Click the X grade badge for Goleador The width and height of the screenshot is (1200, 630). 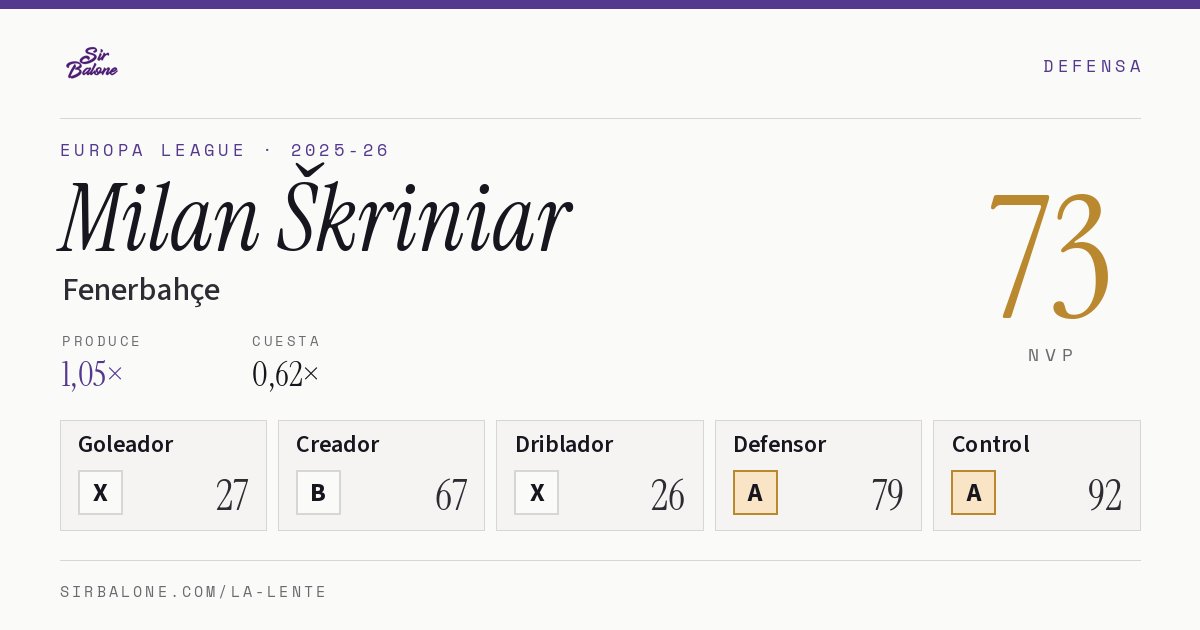point(100,492)
